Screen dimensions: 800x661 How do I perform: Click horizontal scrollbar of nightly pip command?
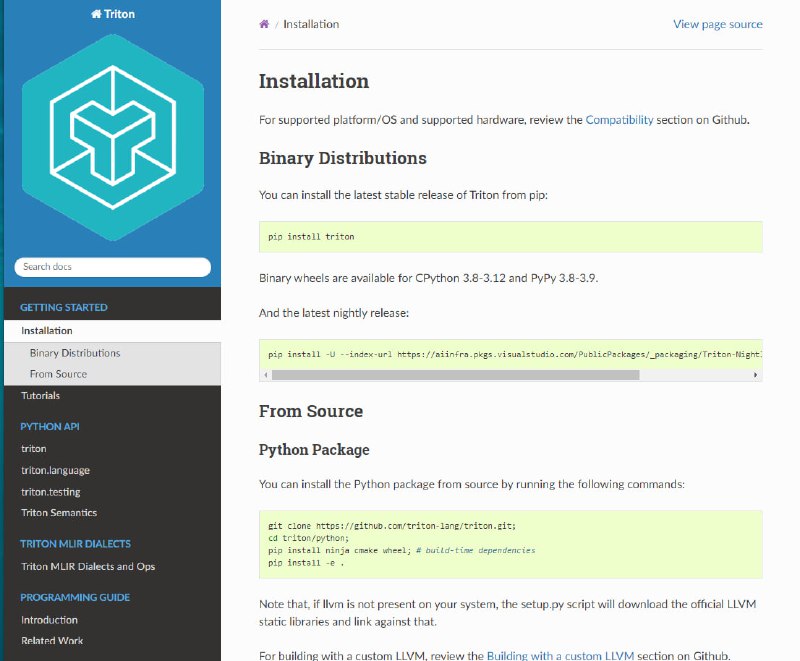point(455,375)
